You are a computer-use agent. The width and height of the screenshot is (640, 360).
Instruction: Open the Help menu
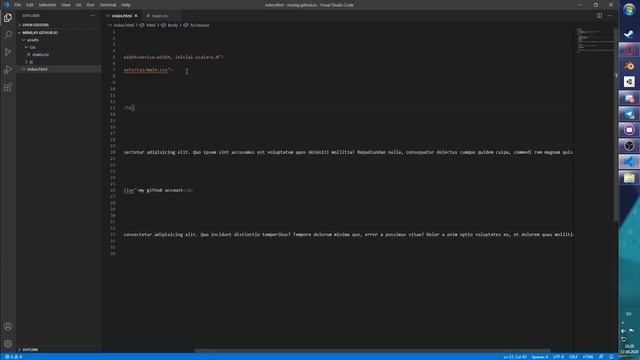[126, 5]
